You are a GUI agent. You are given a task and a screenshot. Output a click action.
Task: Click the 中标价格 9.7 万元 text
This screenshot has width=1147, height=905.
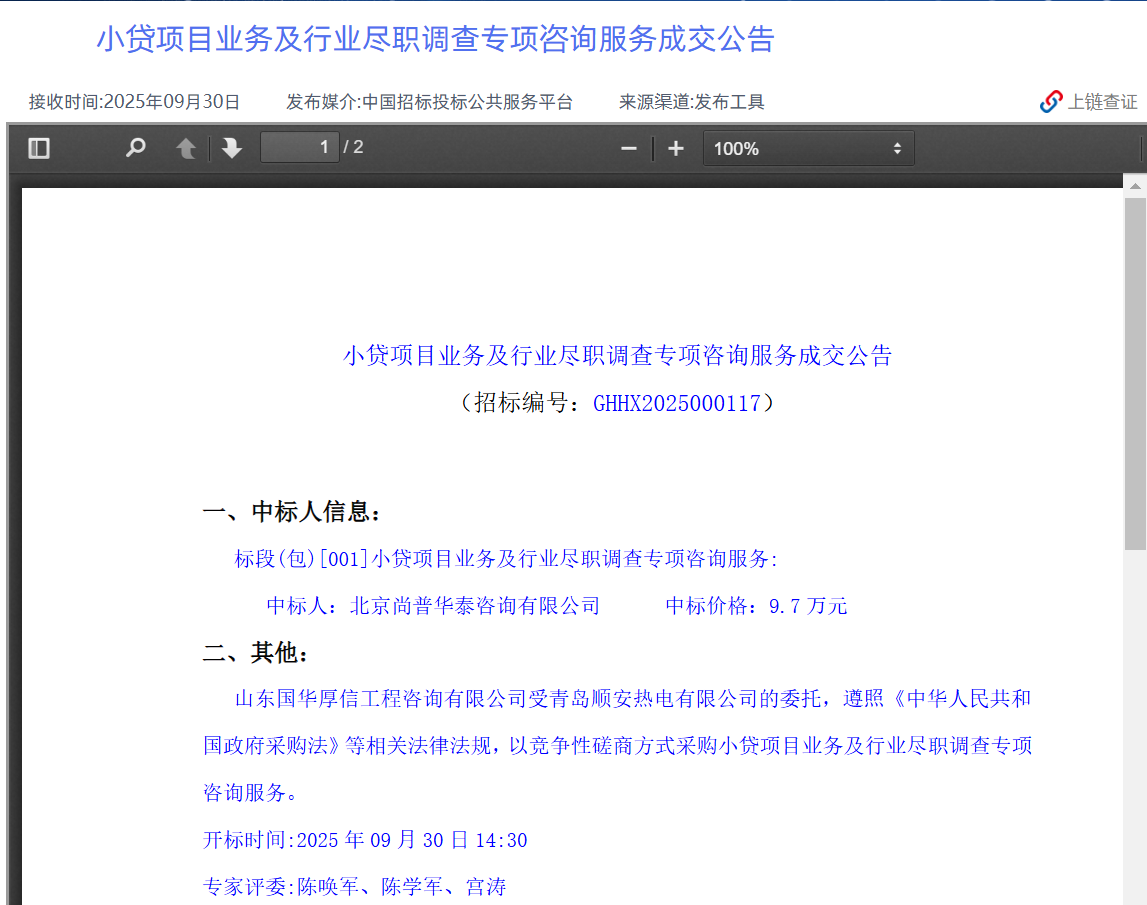(x=756, y=605)
